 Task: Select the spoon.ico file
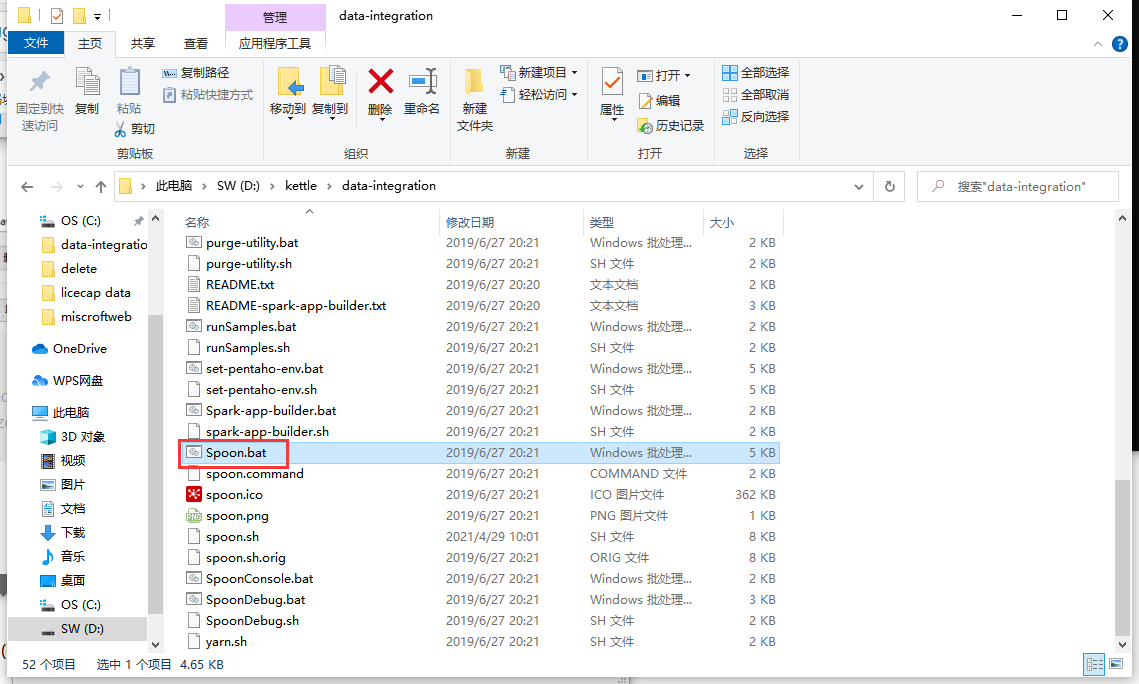click(234, 494)
